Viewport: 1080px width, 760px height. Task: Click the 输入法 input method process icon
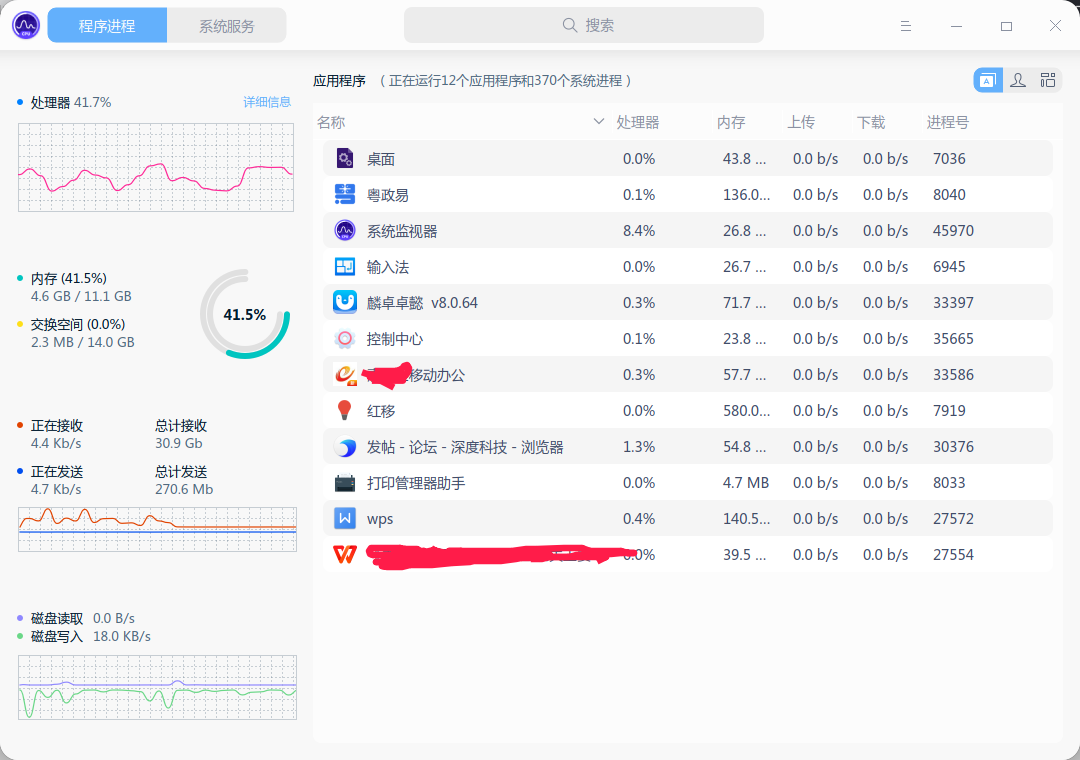(344, 266)
